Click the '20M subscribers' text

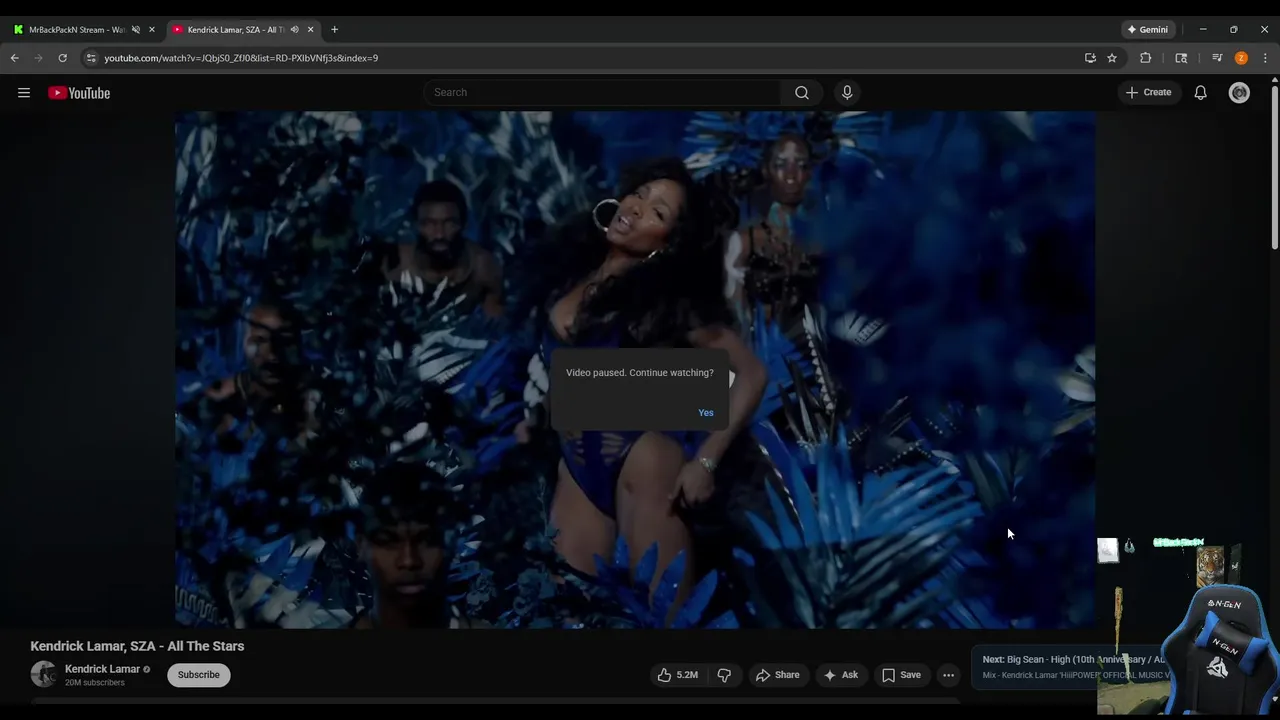[95, 683]
